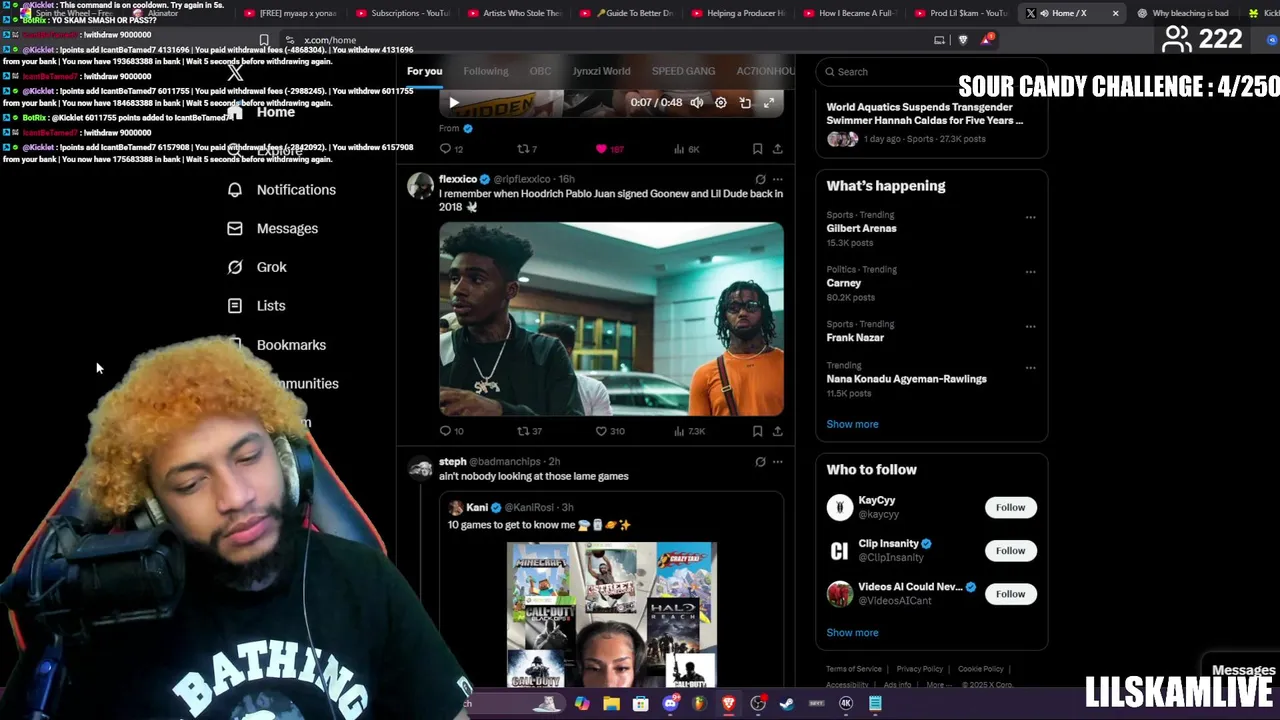Viewport: 1280px width, 720px height.
Task: Unlike the top post with 187 likes
Action: [x=609, y=149]
